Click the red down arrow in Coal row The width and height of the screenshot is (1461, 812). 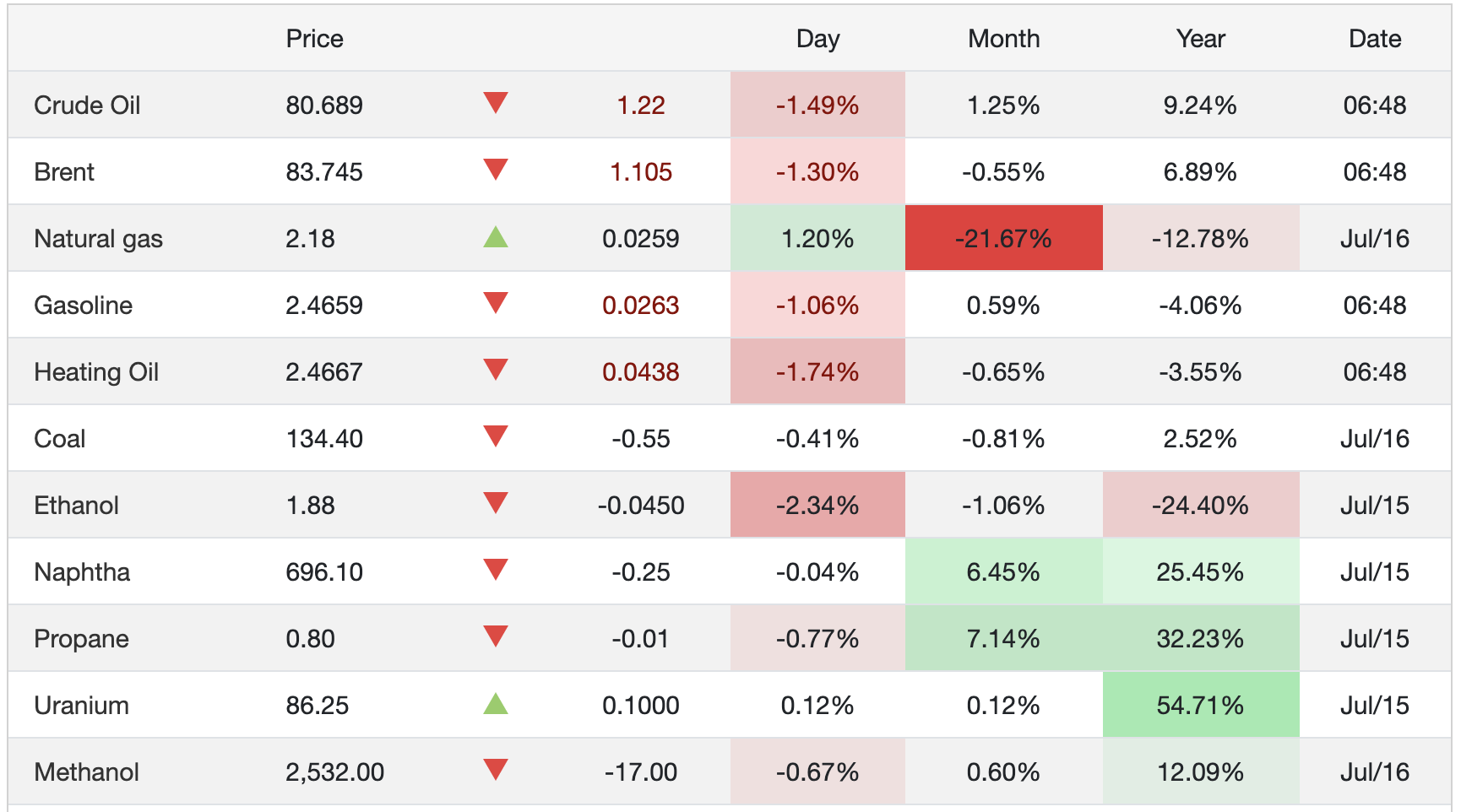point(496,436)
